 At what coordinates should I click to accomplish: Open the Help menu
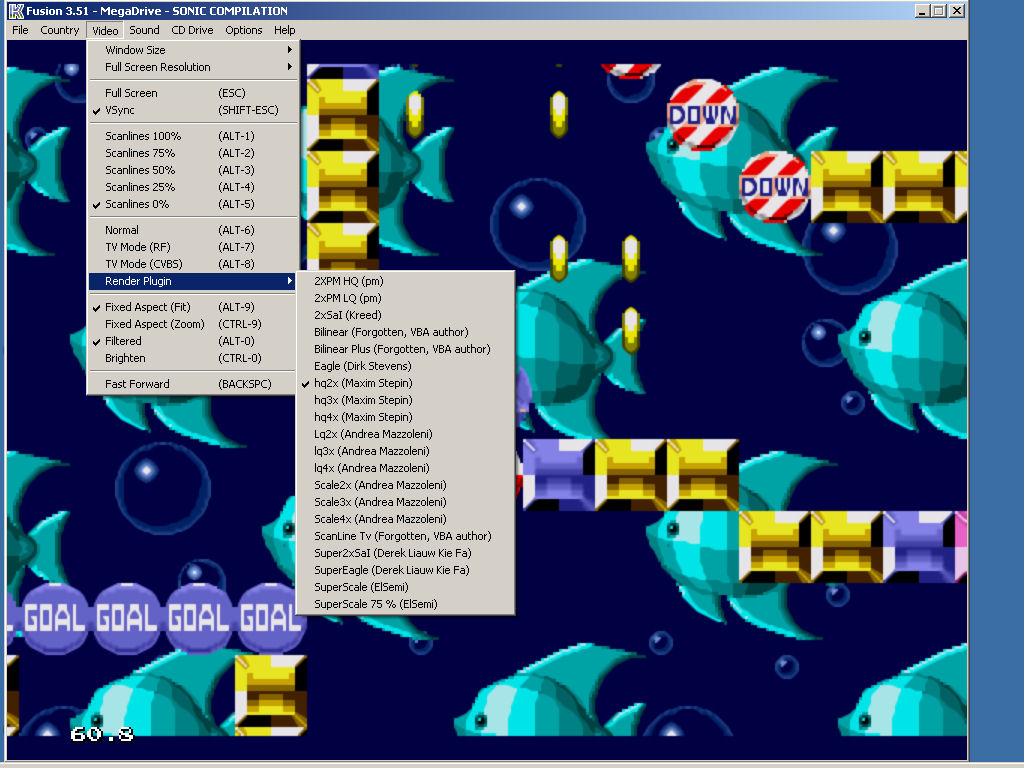point(285,30)
